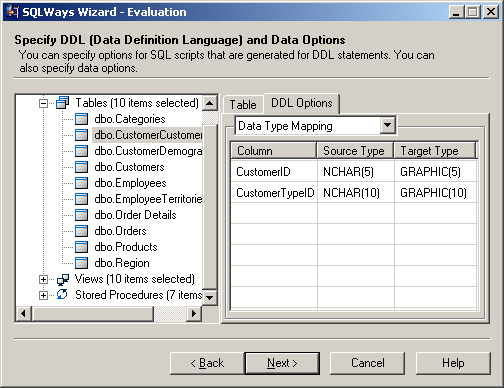Click the Target Type column header
The image size is (504, 388).
pyautogui.click(x=435, y=151)
